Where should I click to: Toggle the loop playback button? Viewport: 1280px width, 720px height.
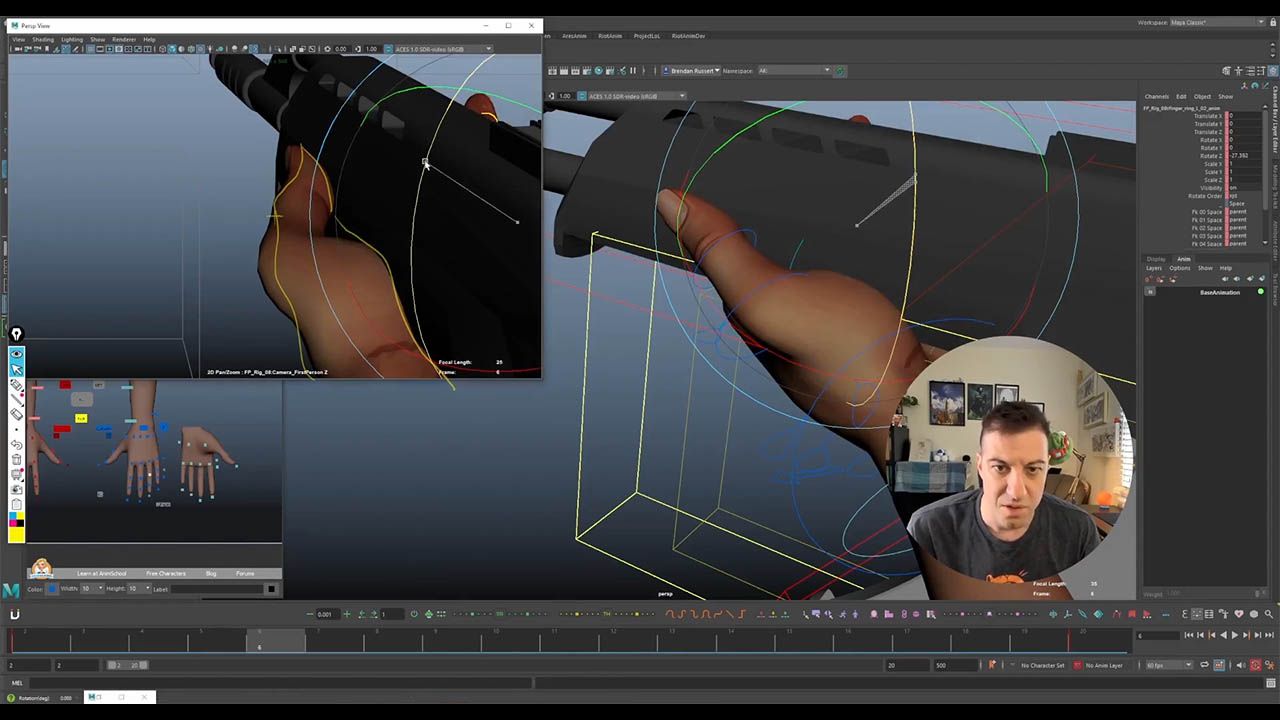coord(1205,665)
